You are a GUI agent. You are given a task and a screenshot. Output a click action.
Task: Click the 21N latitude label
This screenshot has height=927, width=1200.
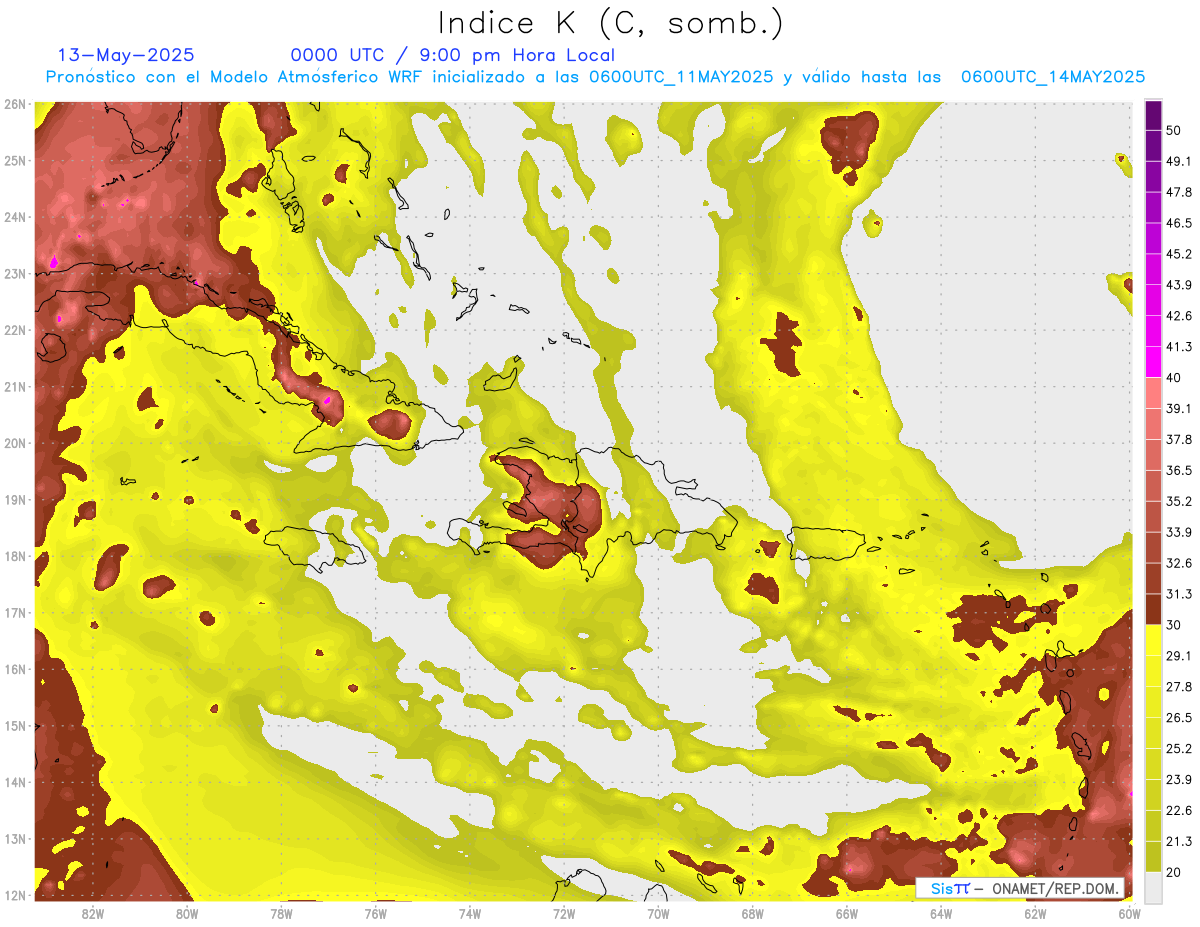(x=15, y=387)
